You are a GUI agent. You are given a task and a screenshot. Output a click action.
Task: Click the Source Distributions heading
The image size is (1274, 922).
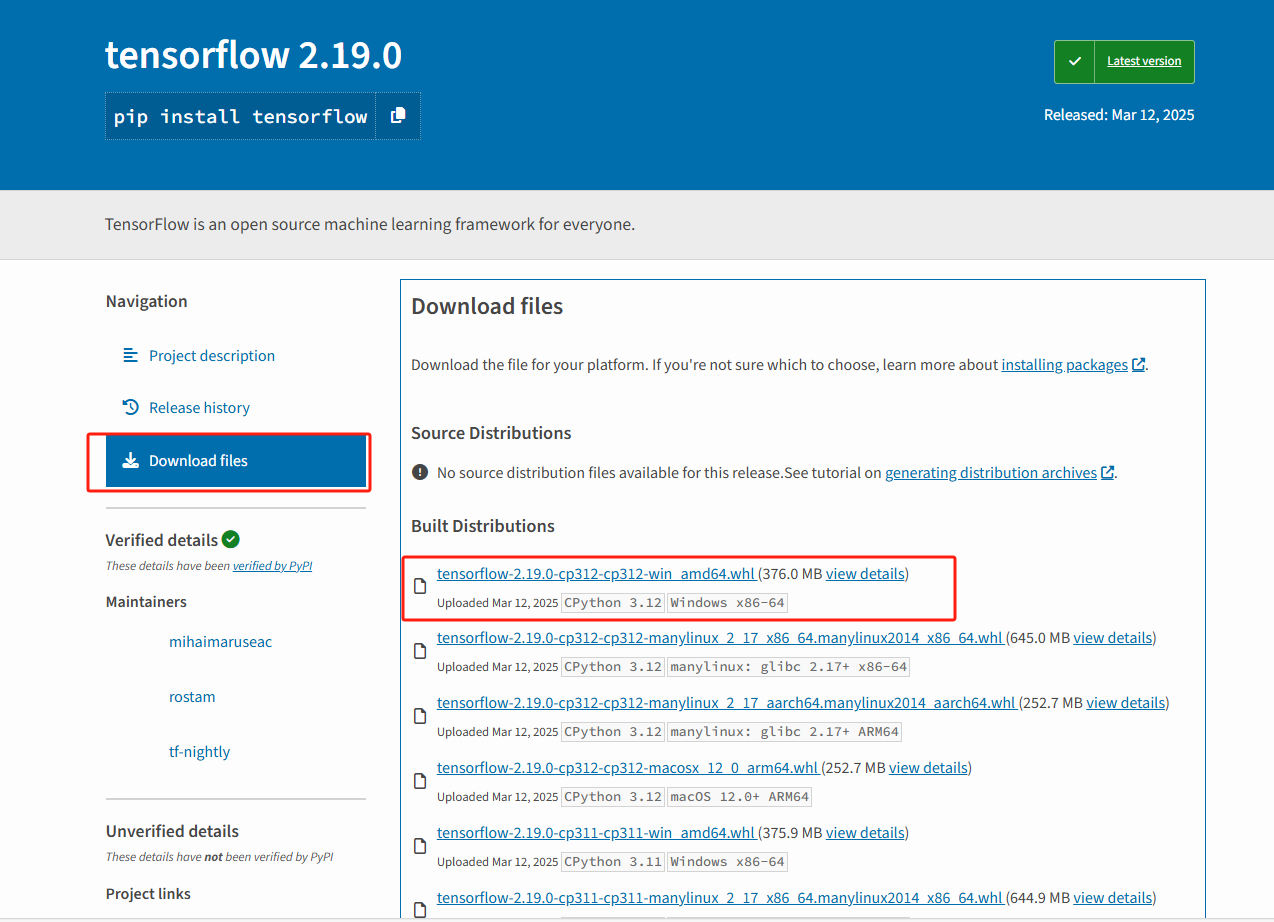(x=491, y=433)
